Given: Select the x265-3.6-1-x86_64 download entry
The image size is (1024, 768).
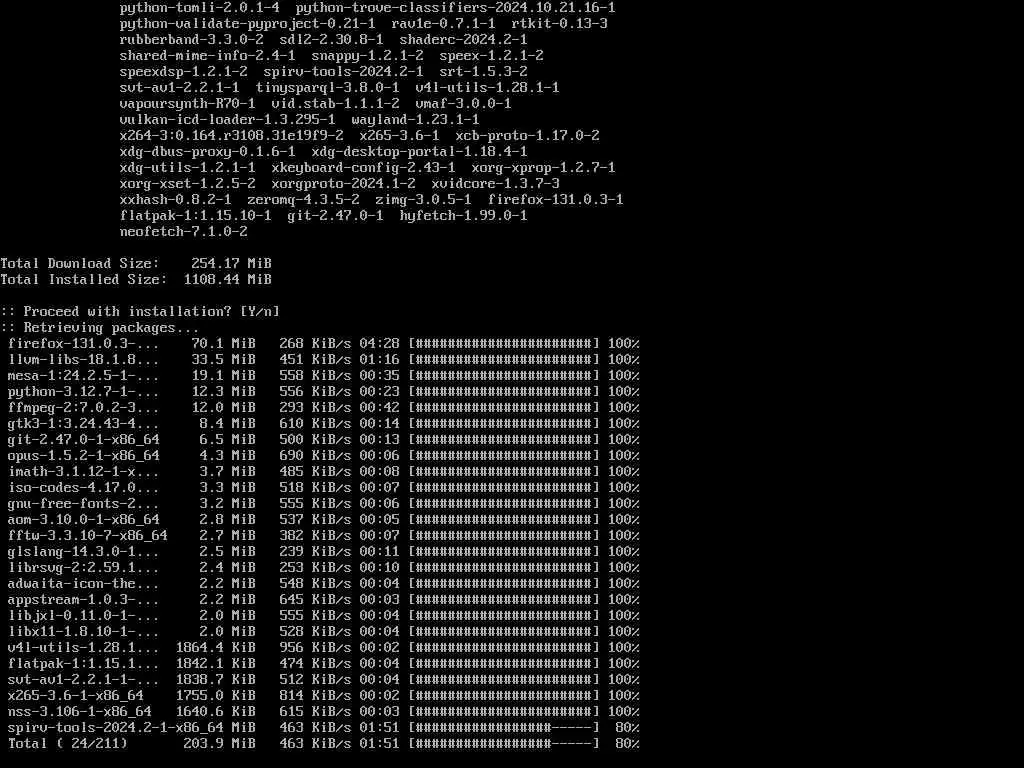Looking at the screenshot, I should (76, 696).
